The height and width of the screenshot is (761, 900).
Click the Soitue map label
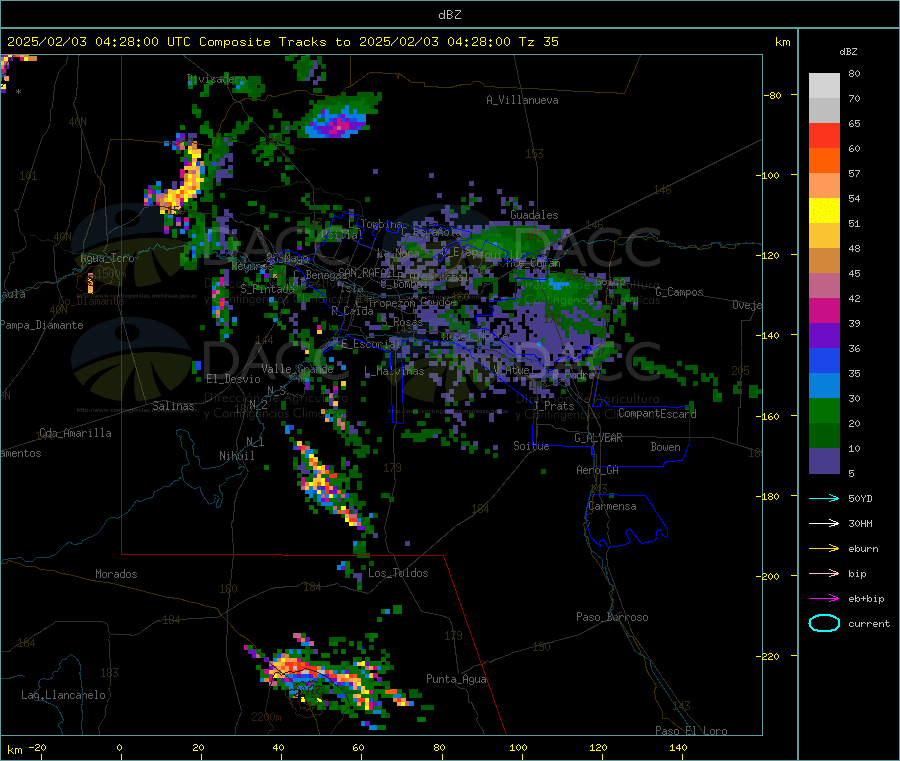click(x=531, y=446)
